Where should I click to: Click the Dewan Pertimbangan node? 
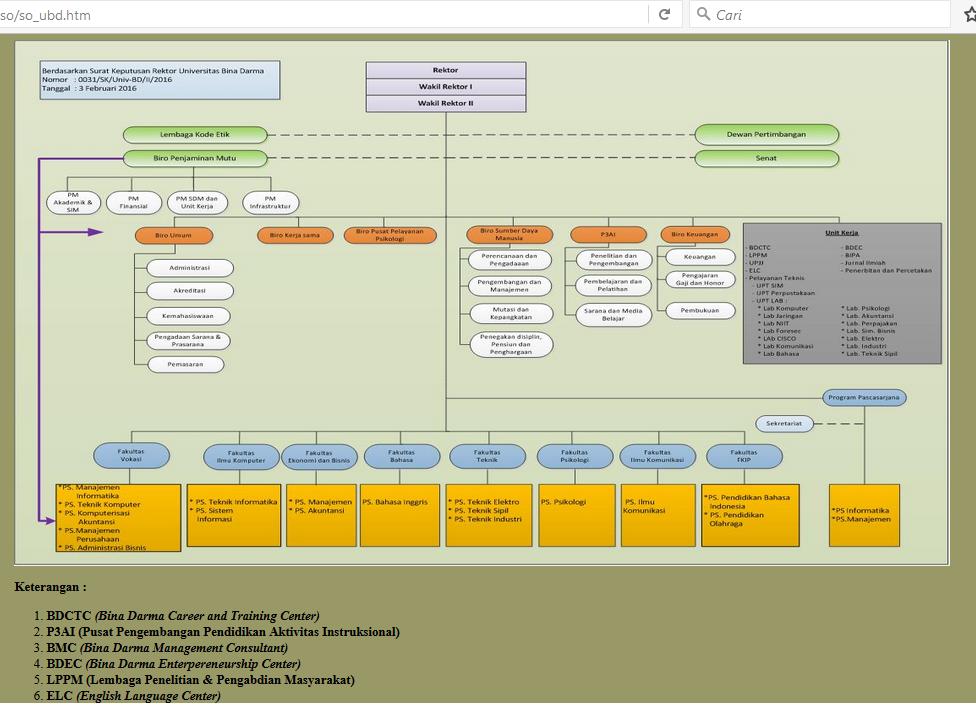766,134
